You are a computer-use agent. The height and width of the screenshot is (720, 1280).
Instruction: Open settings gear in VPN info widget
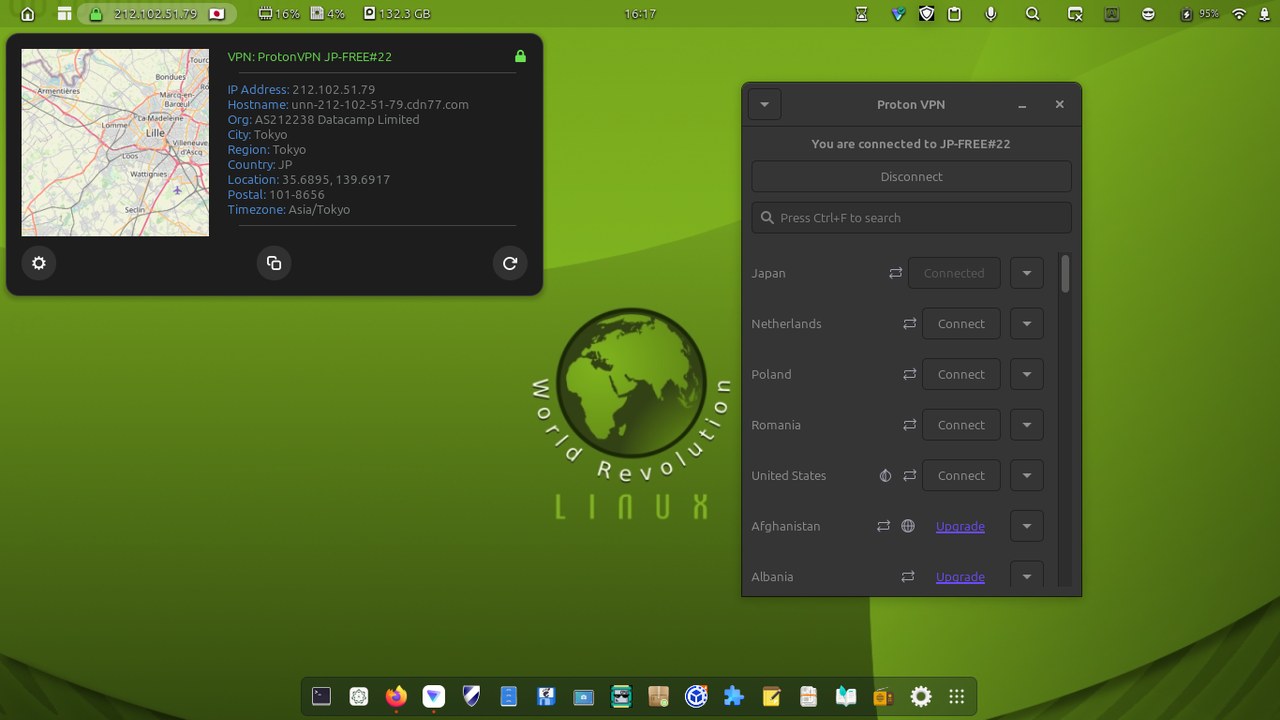click(x=39, y=263)
